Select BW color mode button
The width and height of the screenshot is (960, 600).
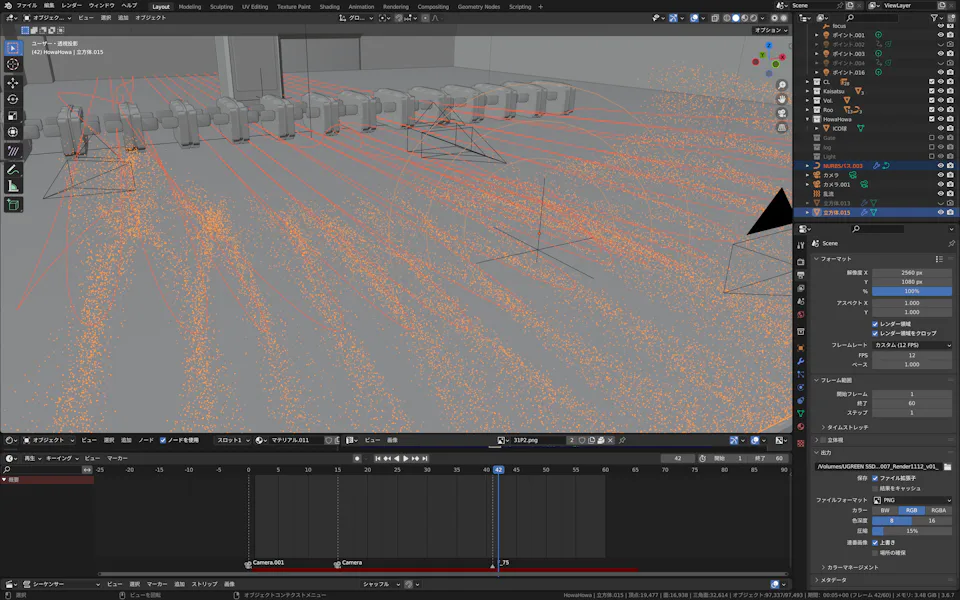coord(885,510)
